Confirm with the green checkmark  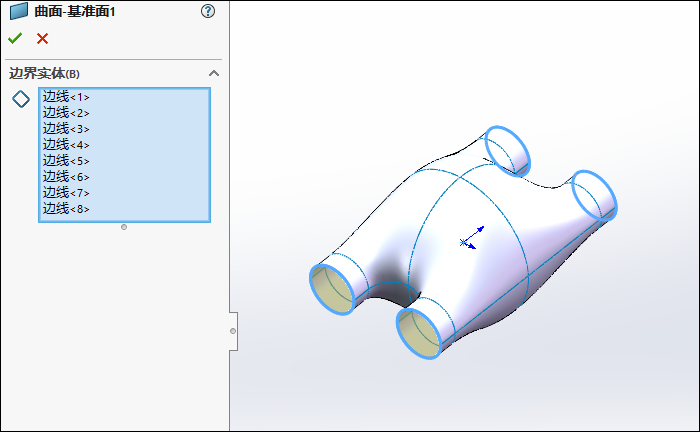click(x=15, y=38)
